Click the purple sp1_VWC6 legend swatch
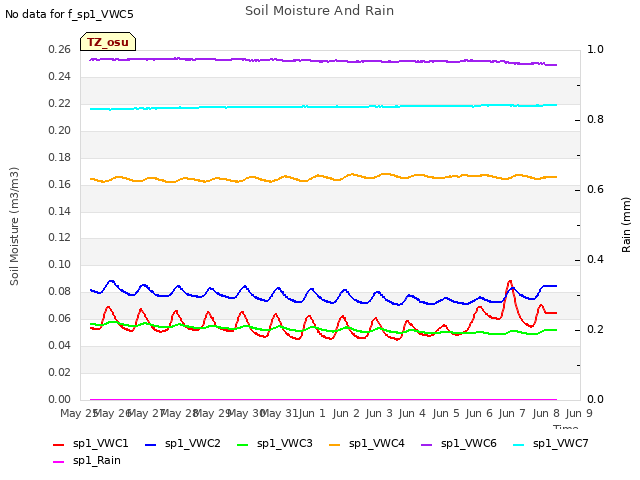Image resolution: width=640 pixels, height=480 pixels. pyautogui.click(x=427, y=444)
